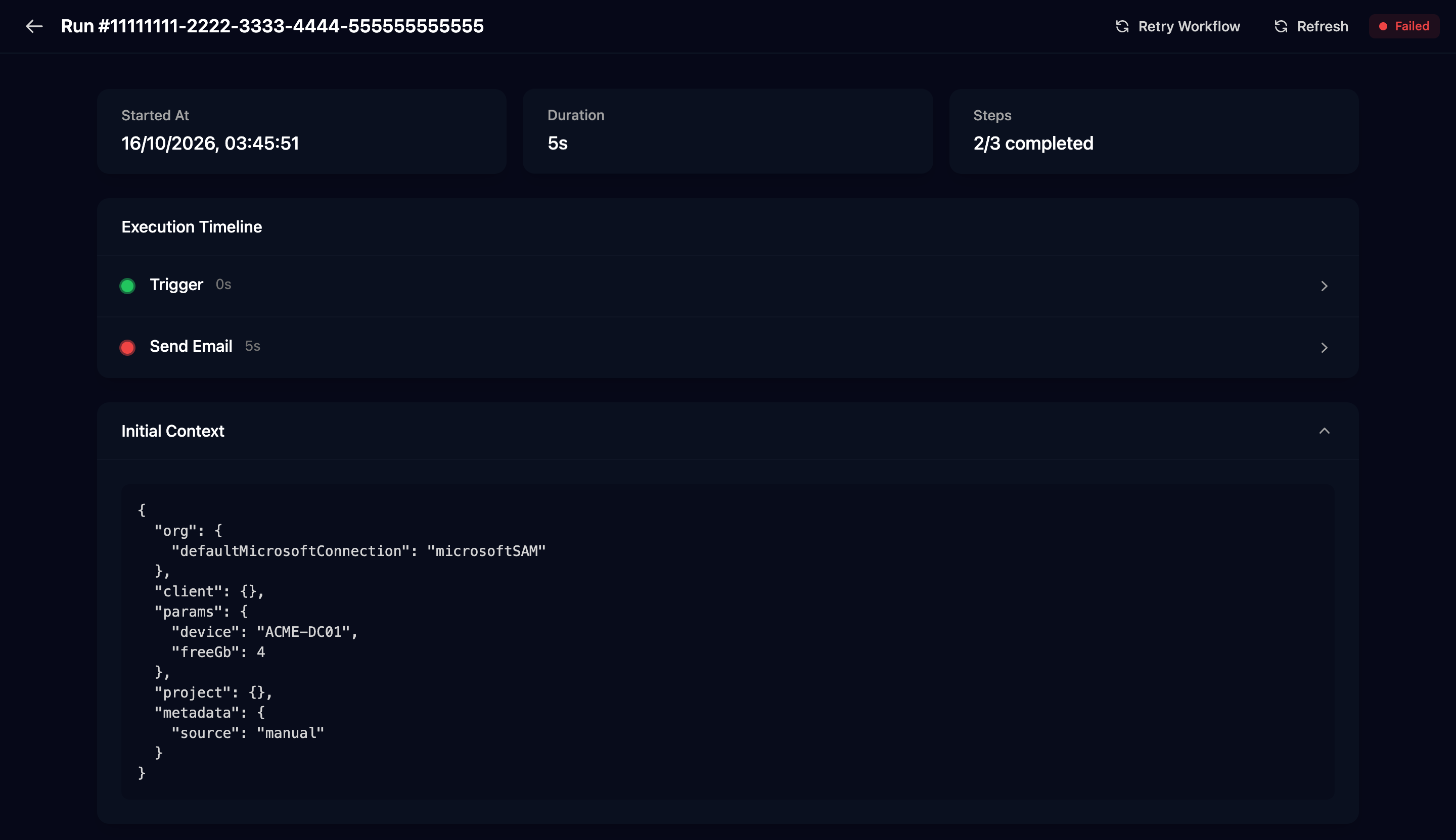The image size is (1456, 840).
Task: Click the "source": "manual" JSON line
Action: click(x=248, y=733)
